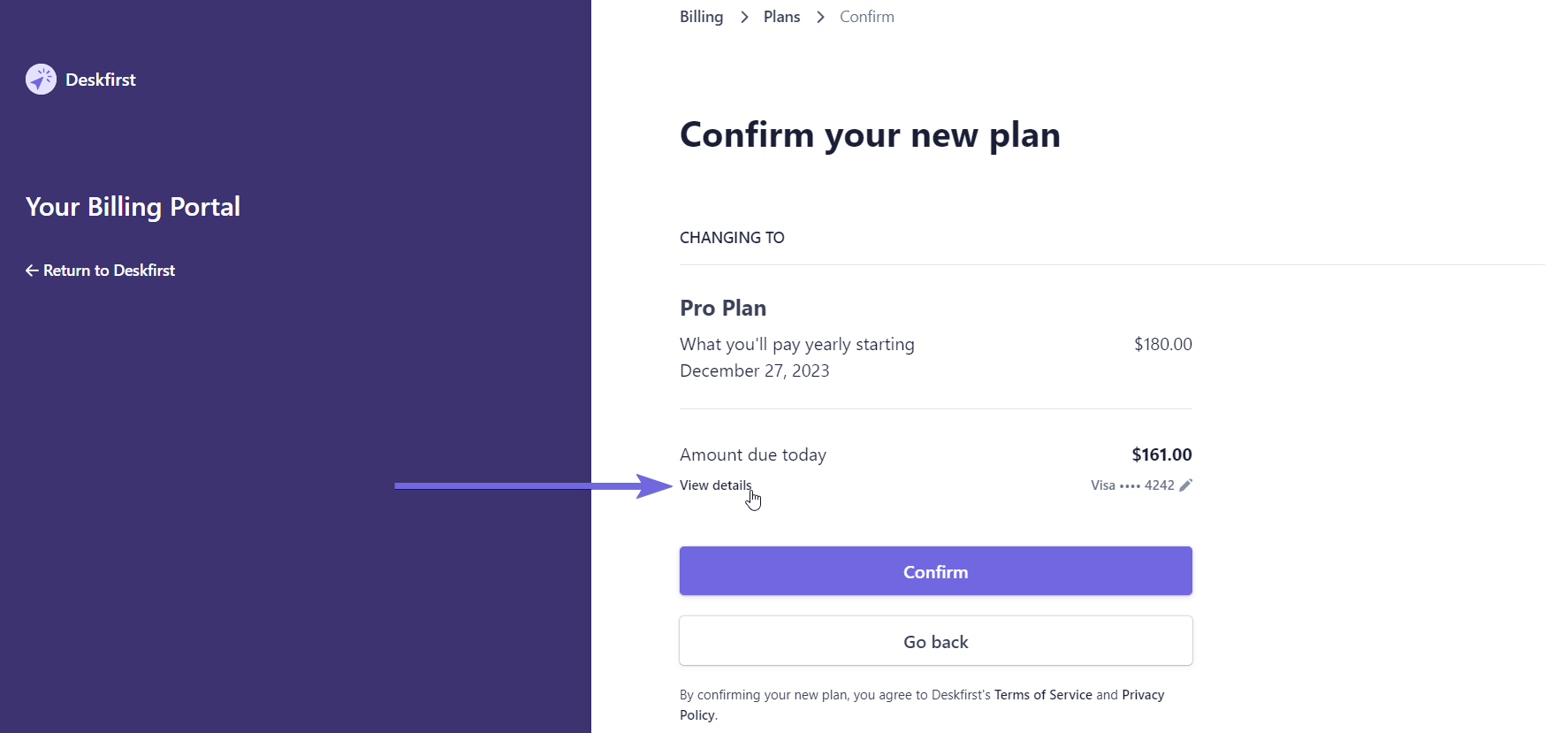1568x733 pixels.
Task: Click the pencil icon to edit payment card
Action: pyautogui.click(x=1186, y=485)
